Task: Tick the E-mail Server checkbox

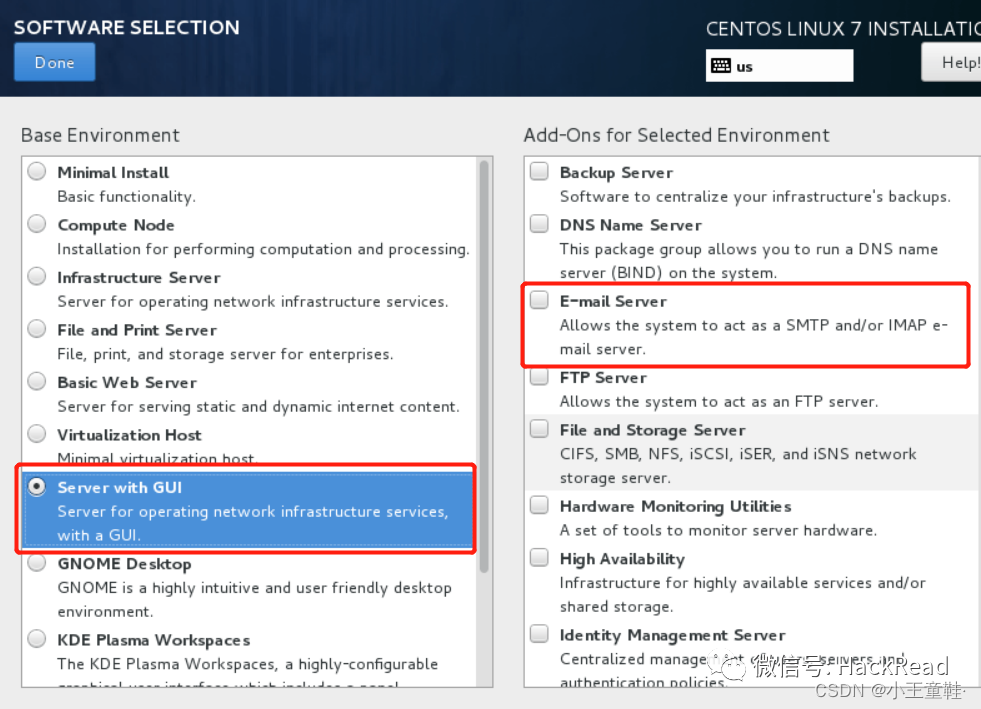Action: (539, 300)
